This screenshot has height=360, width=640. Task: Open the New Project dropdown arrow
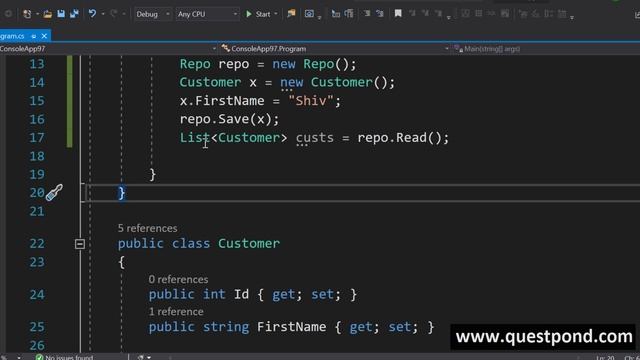(x=37, y=14)
